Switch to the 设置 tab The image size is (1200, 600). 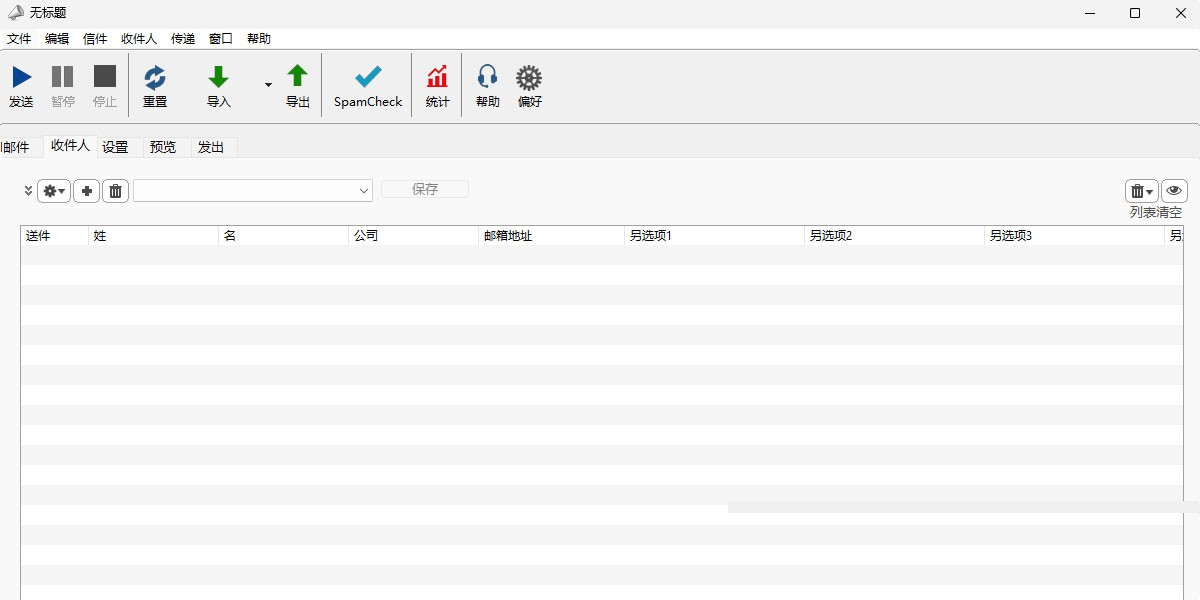click(x=115, y=147)
